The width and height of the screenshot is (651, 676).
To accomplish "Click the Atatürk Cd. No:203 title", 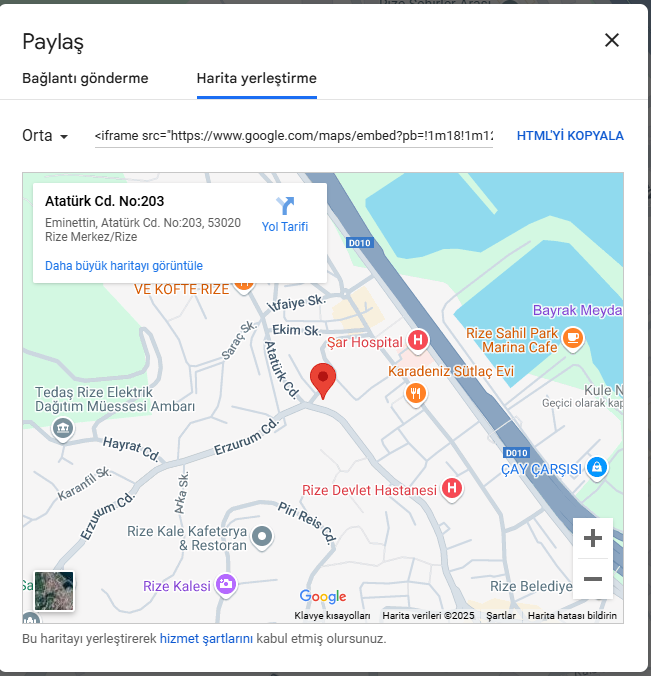I will point(105,201).
